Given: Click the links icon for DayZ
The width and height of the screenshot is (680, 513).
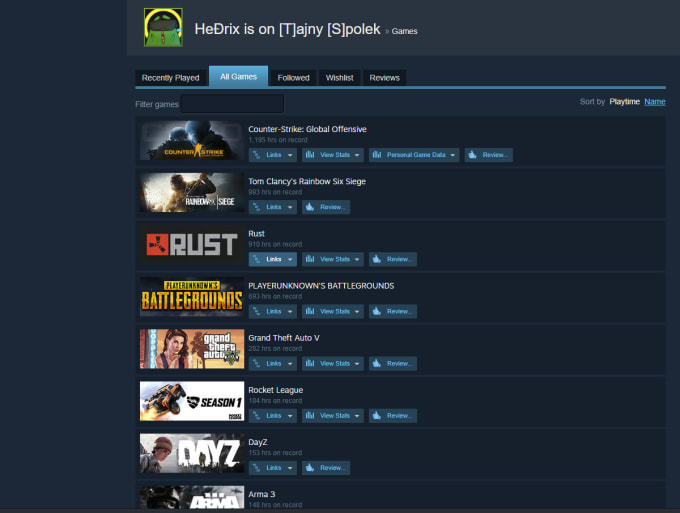Looking at the screenshot, I should tap(256, 467).
